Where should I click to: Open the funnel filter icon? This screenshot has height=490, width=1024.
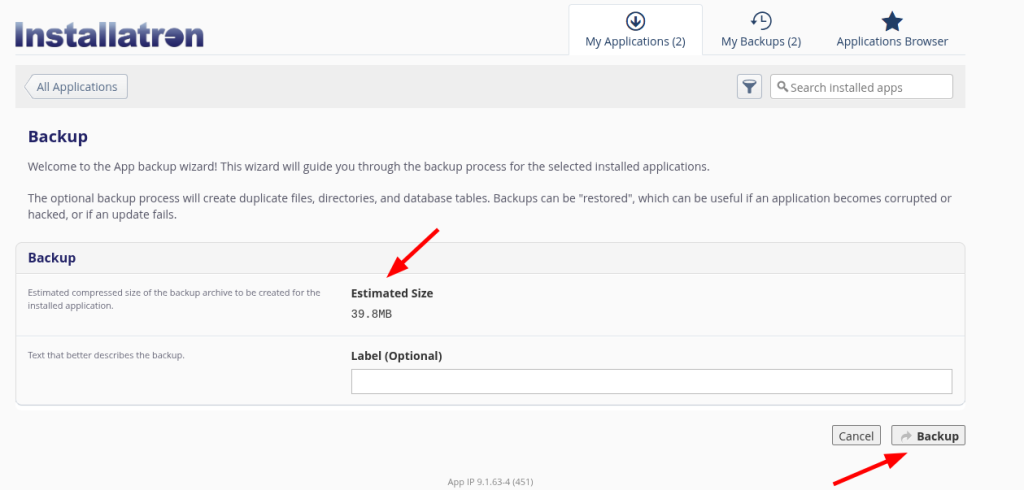click(750, 87)
